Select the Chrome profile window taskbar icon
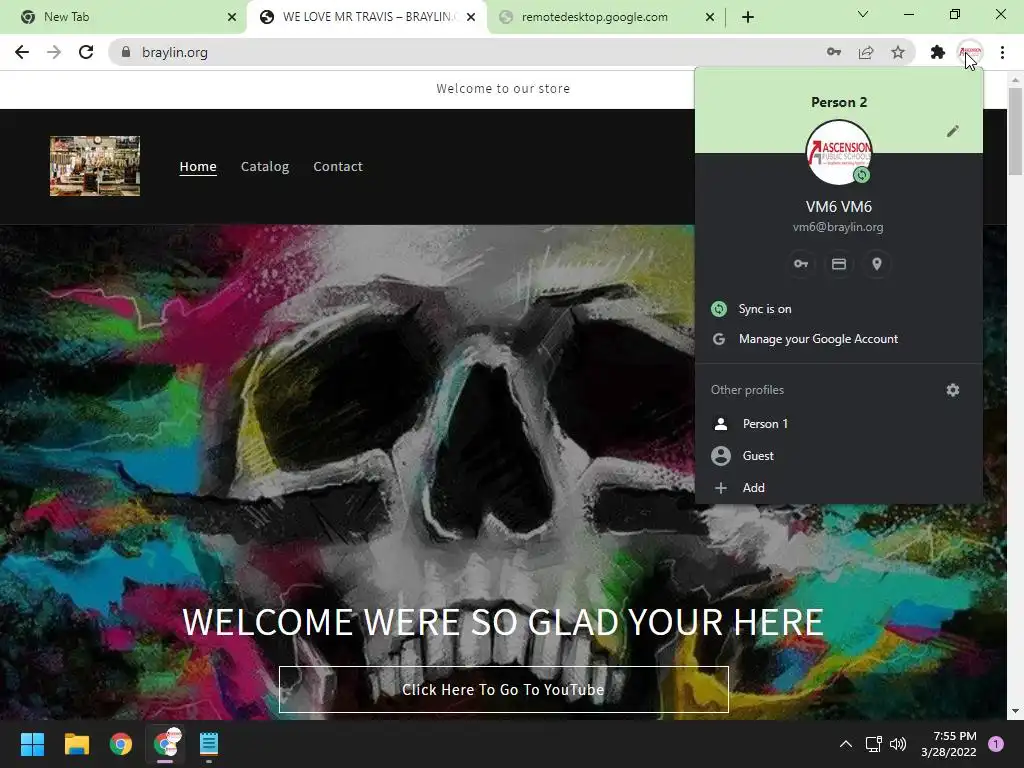 click(x=165, y=744)
